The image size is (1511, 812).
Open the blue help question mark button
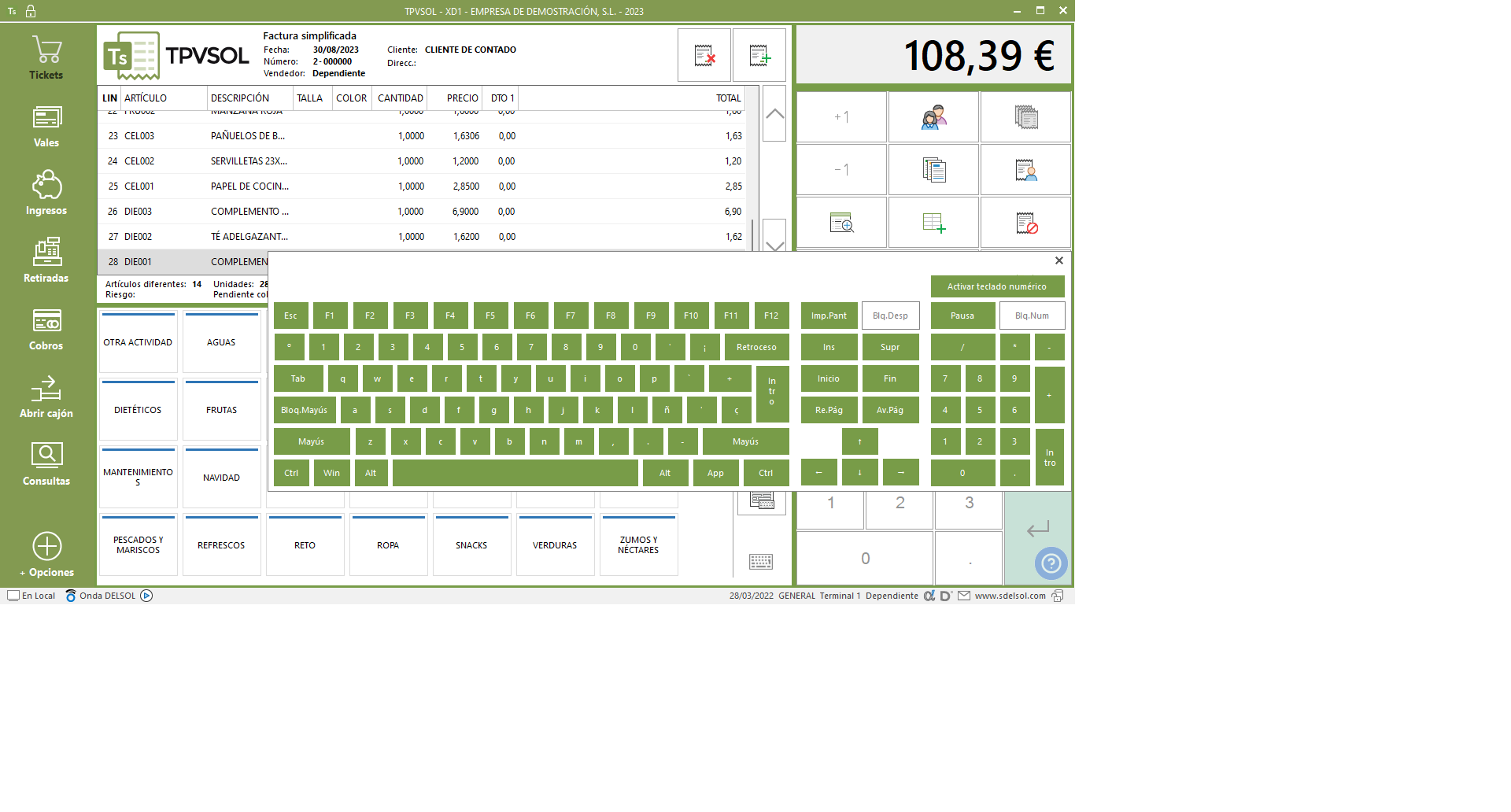(1051, 563)
